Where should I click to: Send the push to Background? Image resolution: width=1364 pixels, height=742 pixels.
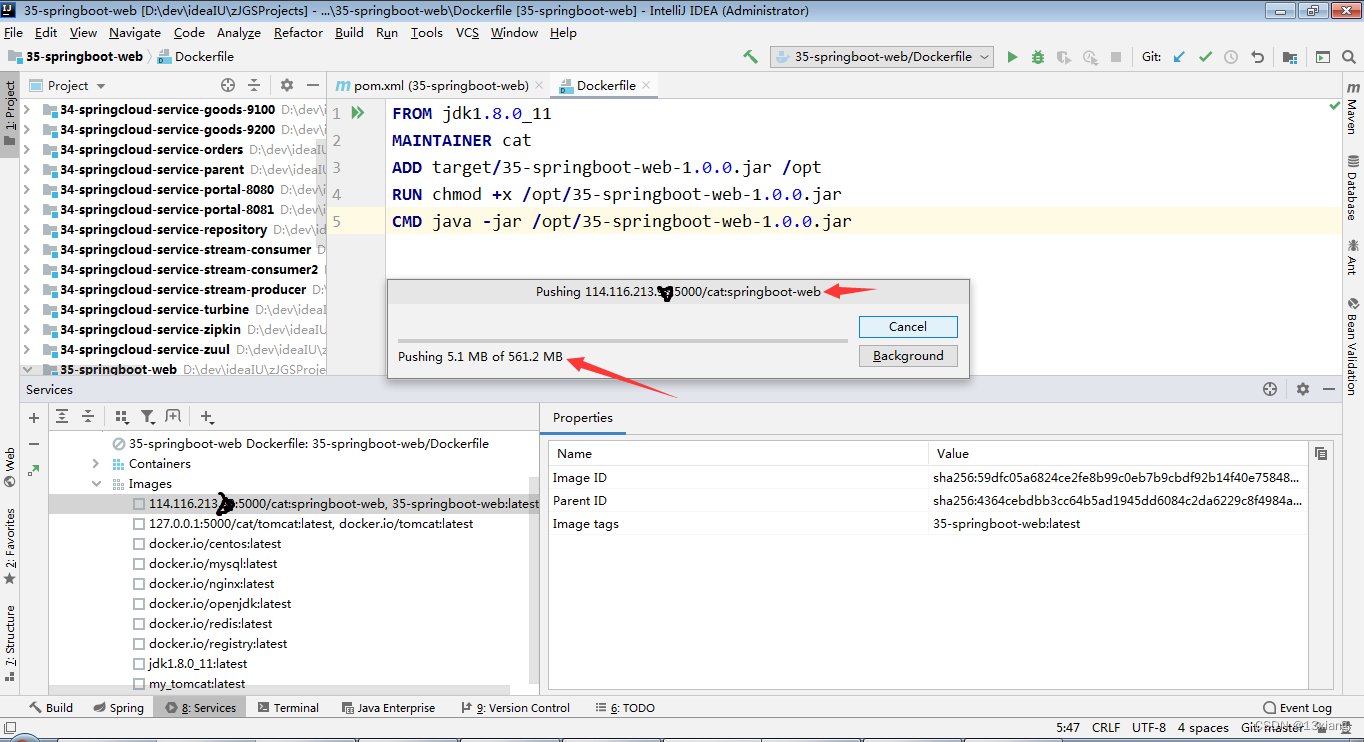(908, 356)
